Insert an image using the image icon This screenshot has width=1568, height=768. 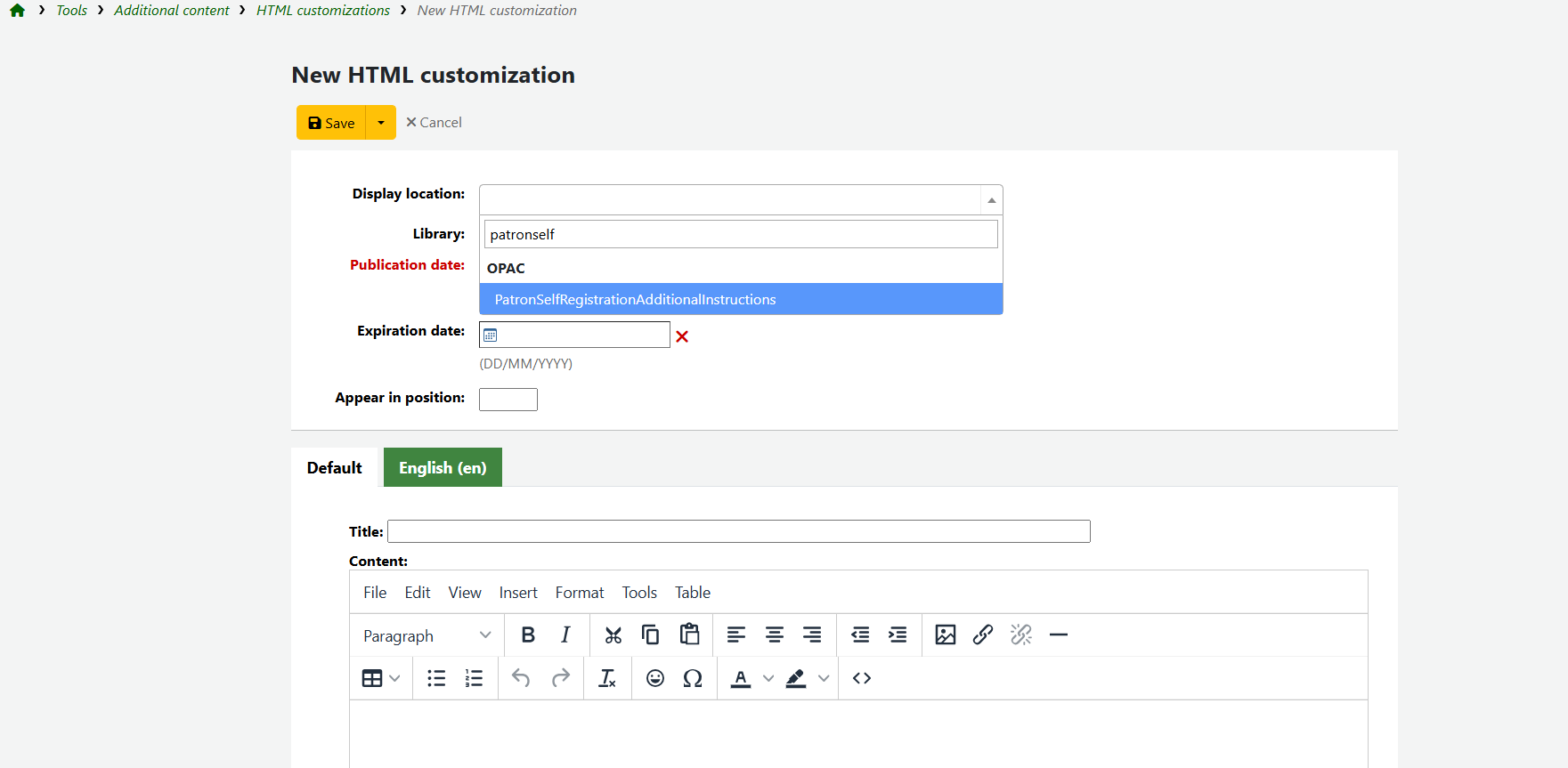[x=946, y=635]
